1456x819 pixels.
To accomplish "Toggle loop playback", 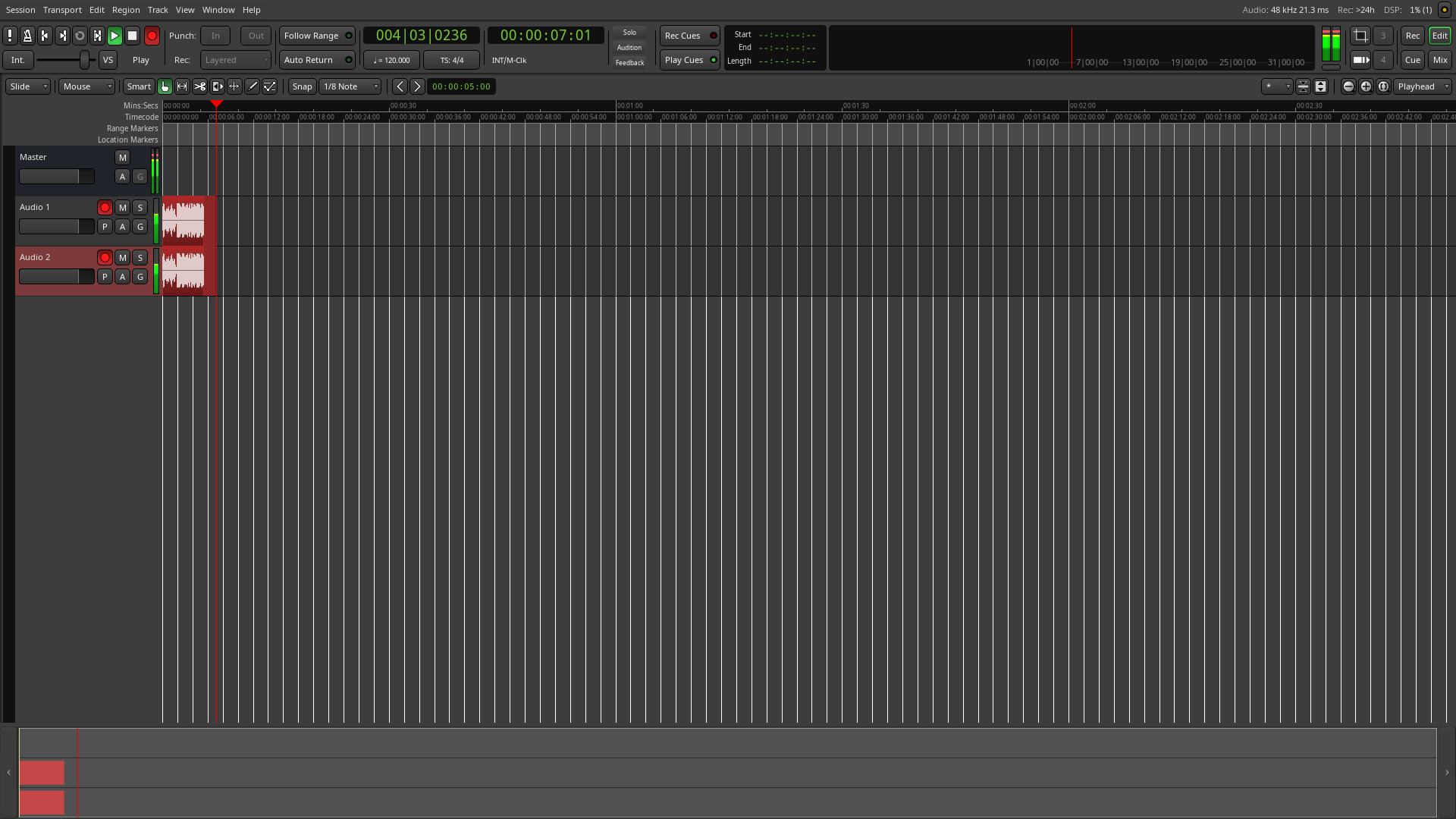I will coord(80,36).
